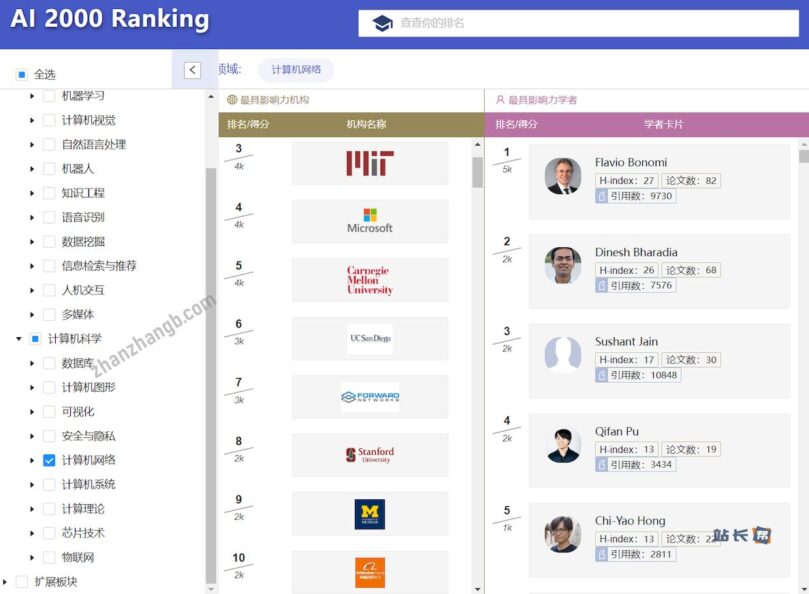The height and width of the screenshot is (594, 809).
Task: Click the Stanford University logo
Action: coord(370,455)
